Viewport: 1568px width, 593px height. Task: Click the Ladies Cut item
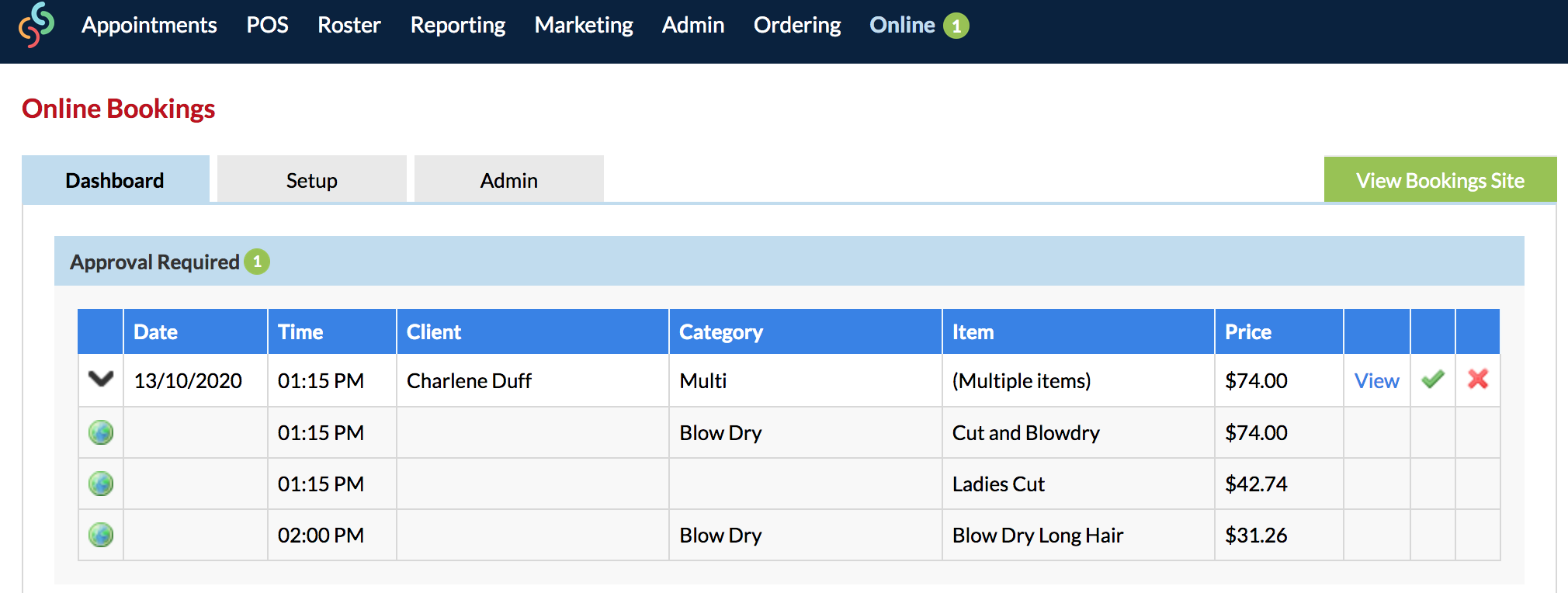[998, 484]
